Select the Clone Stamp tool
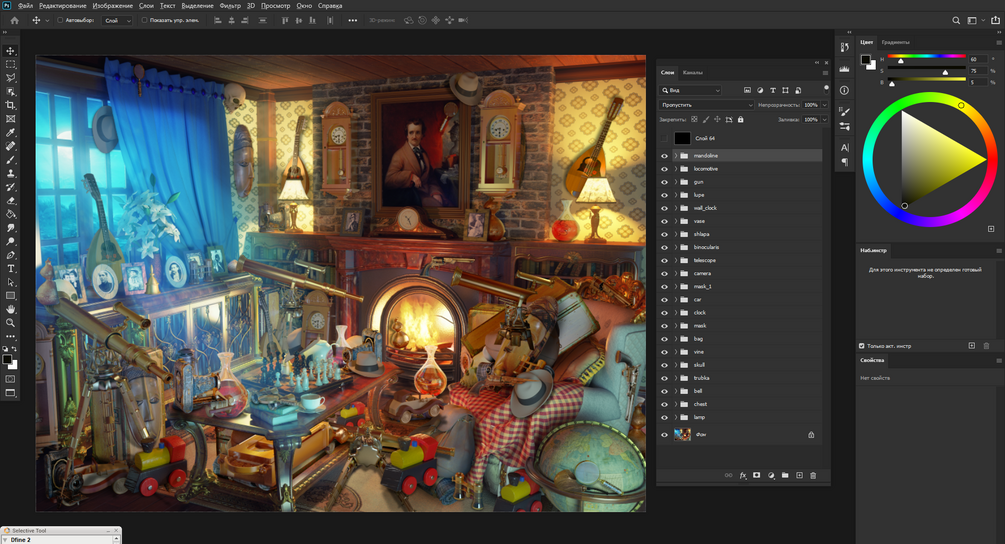Viewport: 1005px width, 544px height. [10, 173]
